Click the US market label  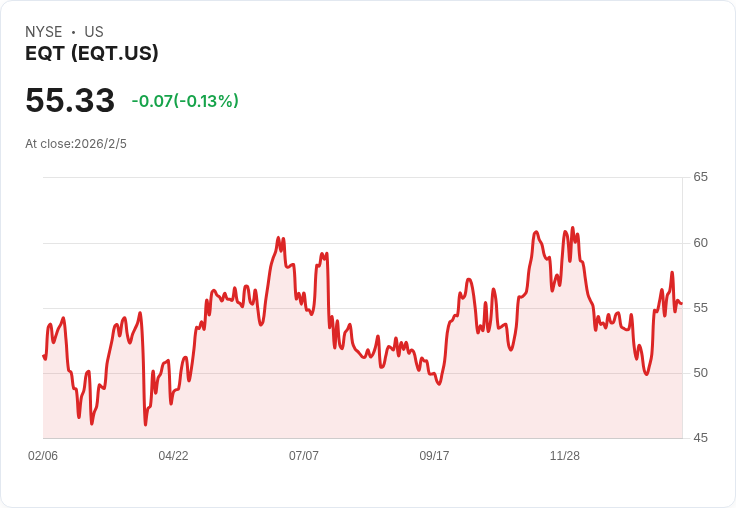click(94, 32)
